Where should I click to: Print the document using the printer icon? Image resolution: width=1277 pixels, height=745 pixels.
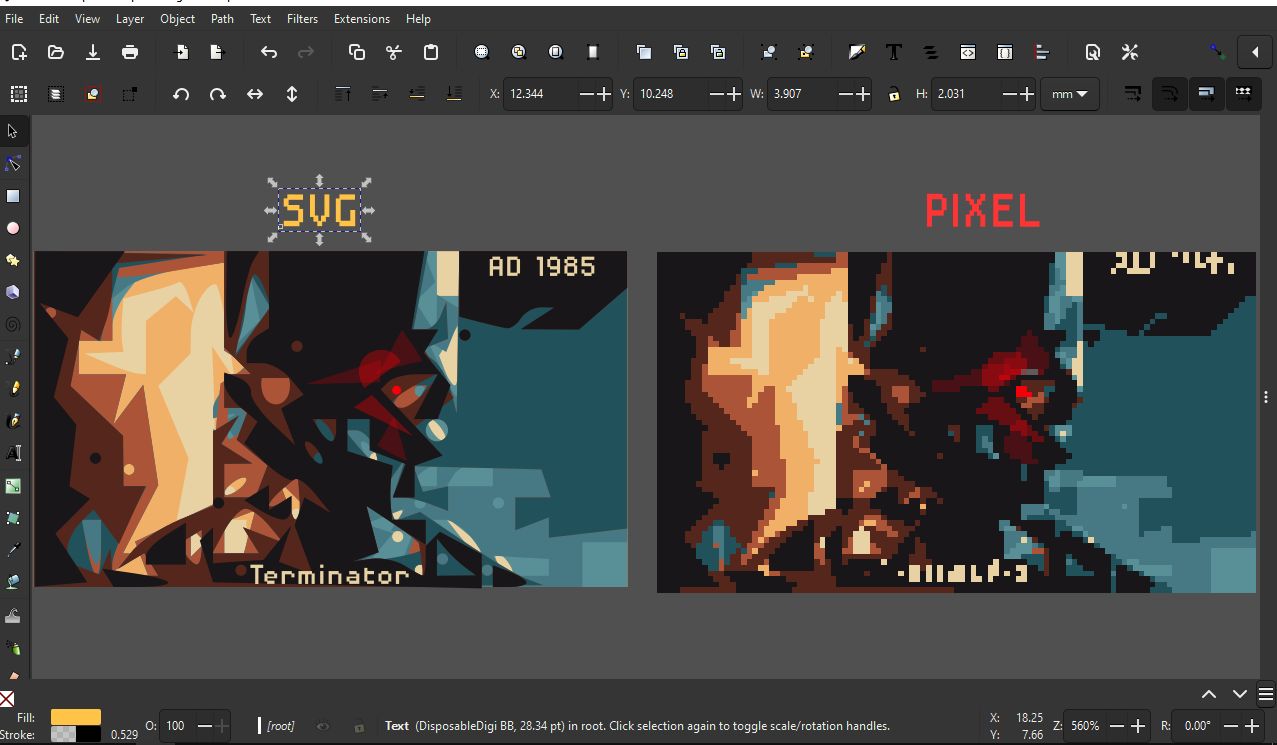(x=130, y=52)
